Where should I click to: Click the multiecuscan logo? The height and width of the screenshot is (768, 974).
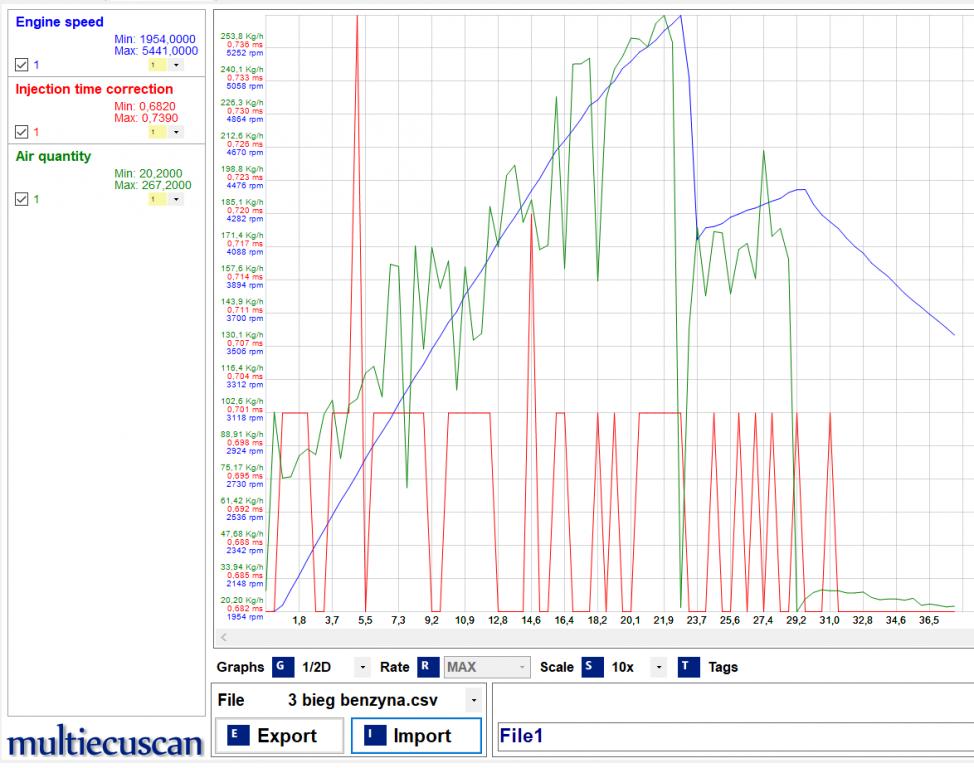tap(105, 742)
